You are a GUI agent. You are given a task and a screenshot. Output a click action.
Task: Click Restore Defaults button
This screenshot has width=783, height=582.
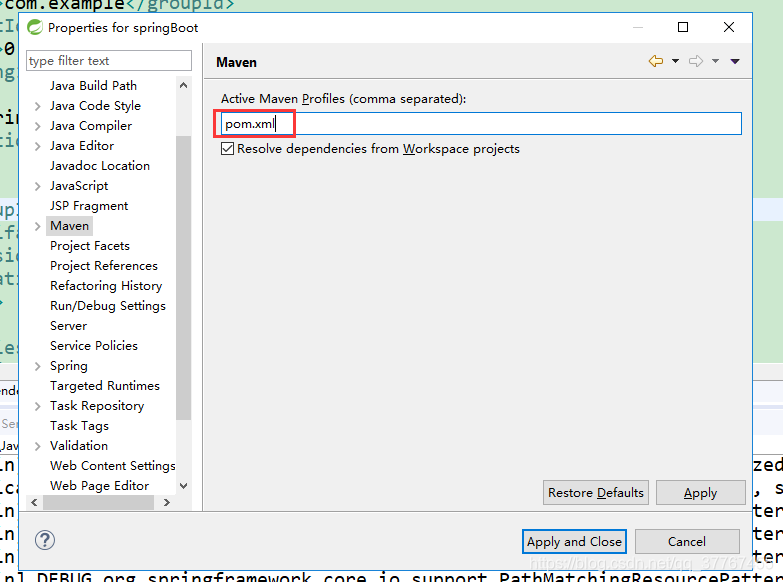[596, 493]
